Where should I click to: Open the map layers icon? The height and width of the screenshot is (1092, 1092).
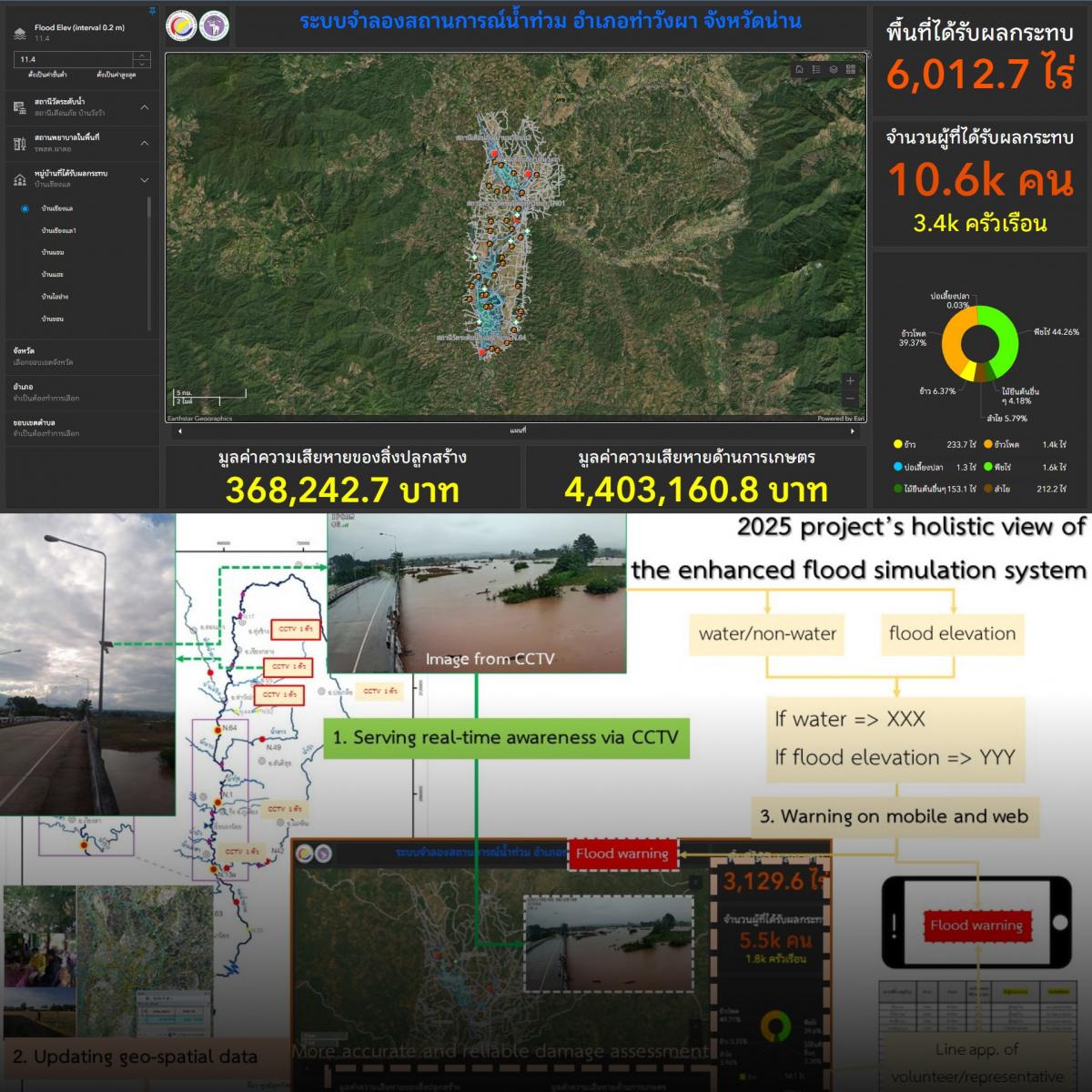pos(834,69)
